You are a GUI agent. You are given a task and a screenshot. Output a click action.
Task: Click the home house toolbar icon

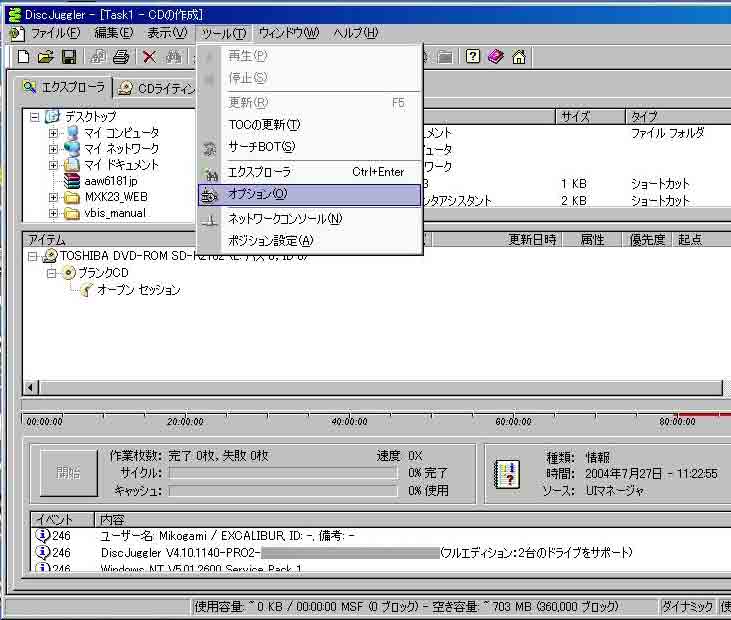[x=518, y=57]
